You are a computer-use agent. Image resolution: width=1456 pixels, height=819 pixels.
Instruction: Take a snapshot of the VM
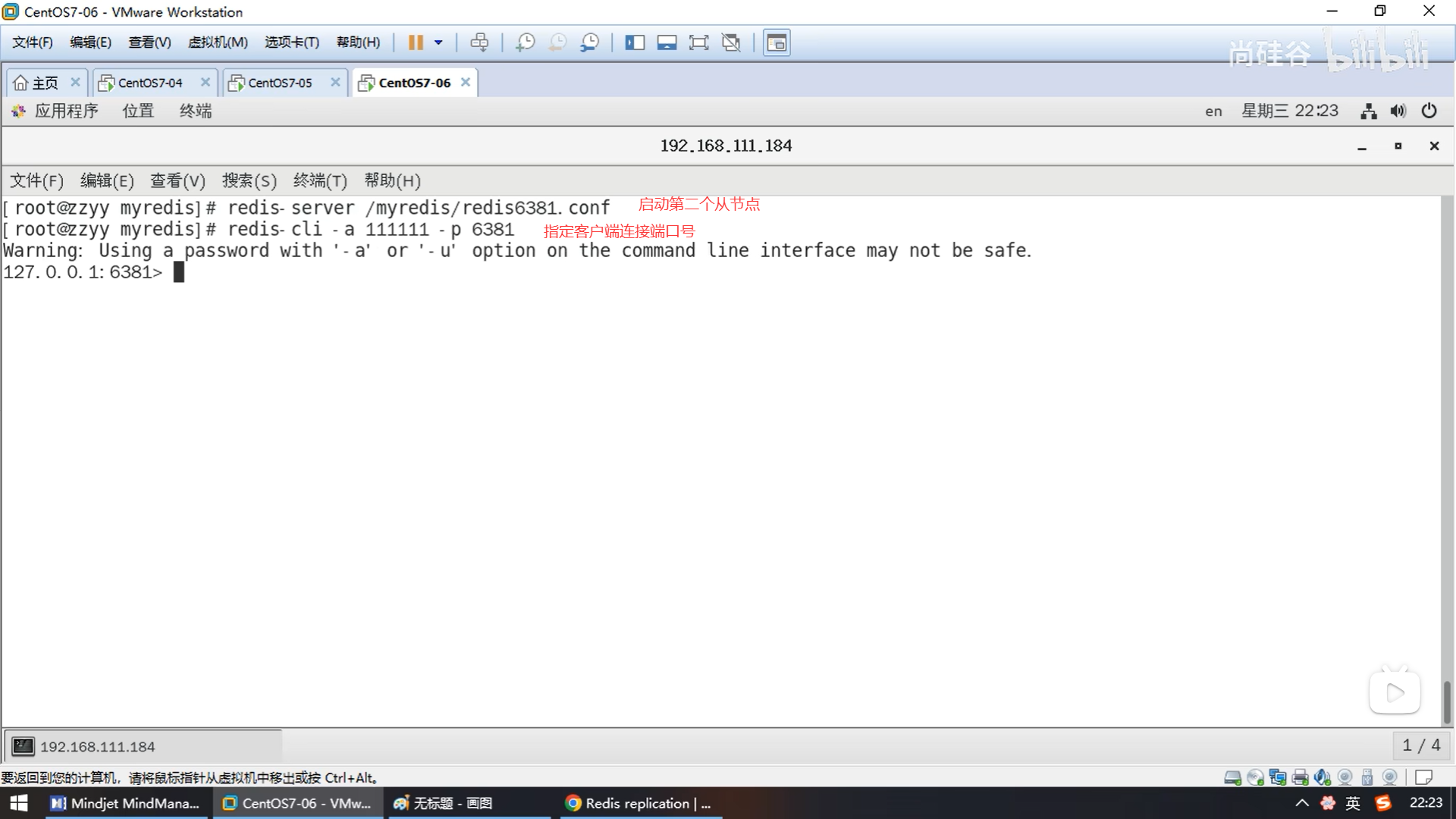click(x=525, y=42)
